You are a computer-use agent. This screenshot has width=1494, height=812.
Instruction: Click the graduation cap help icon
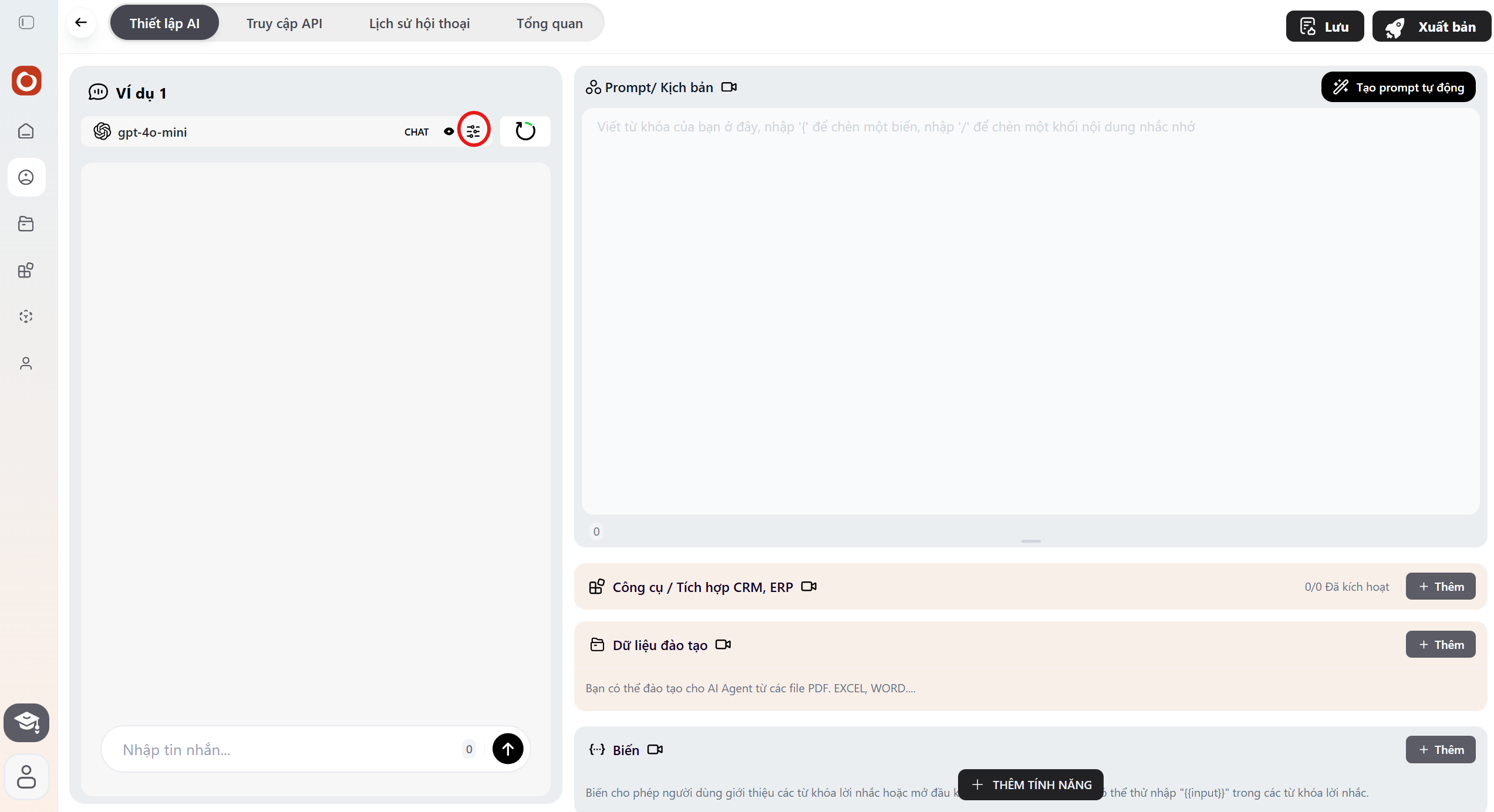point(26,722)
